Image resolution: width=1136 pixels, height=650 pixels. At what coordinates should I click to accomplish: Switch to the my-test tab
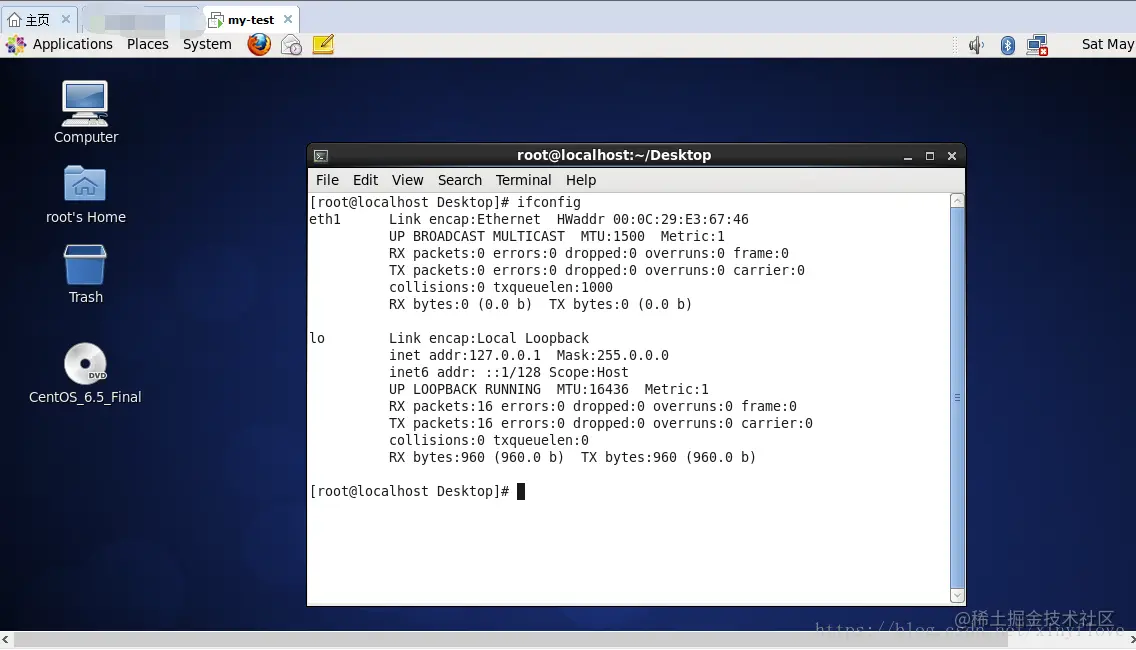[251, 20]
